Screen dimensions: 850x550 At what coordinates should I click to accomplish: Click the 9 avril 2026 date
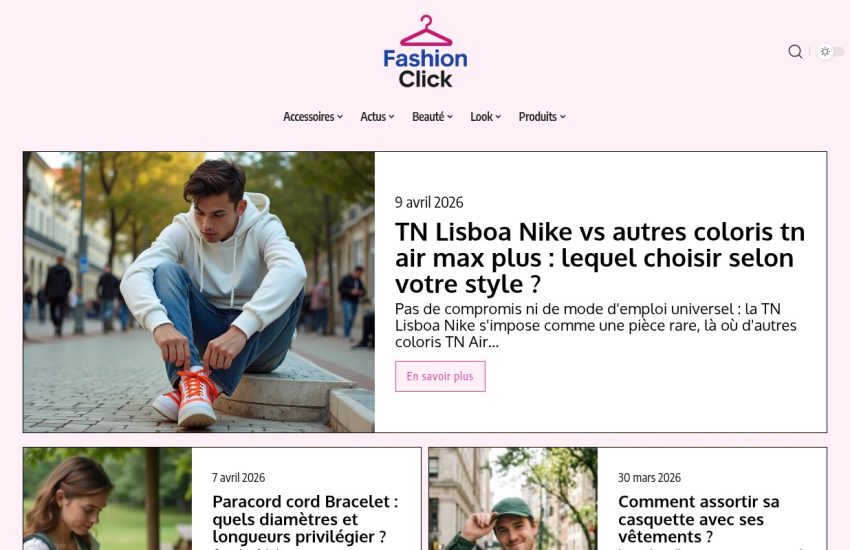pyautogui.click(x=429, y=202)
